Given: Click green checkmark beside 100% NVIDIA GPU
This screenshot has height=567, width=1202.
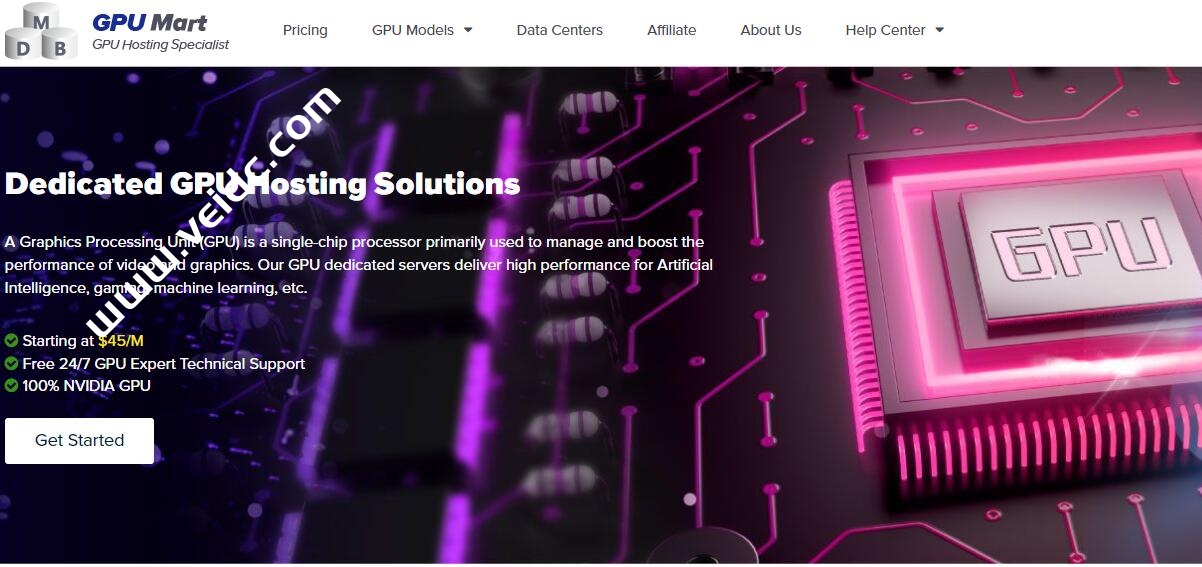Looking at the screenshot, I should 11,385.
